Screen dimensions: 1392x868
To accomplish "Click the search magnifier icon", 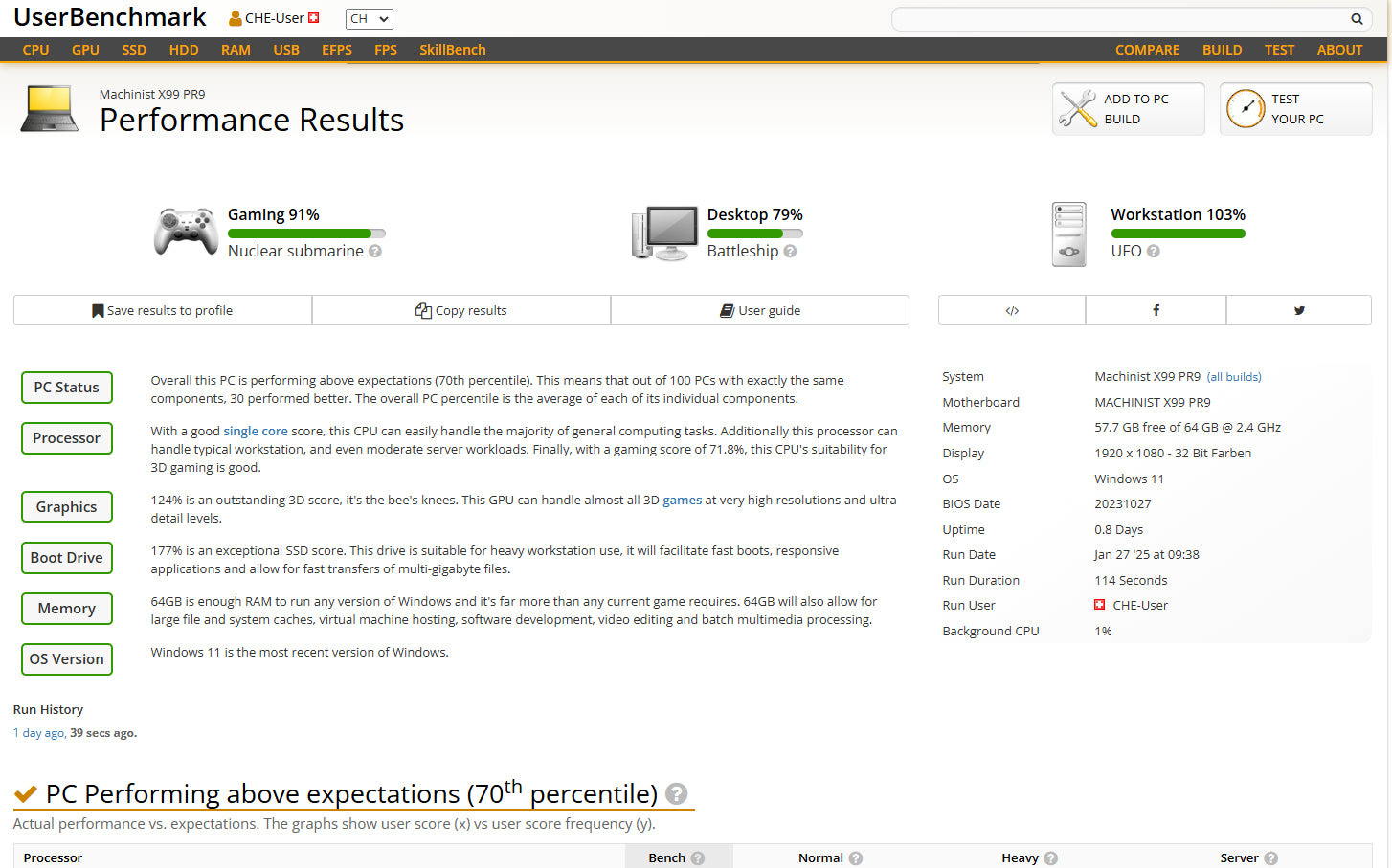I will pos(1357,19).
